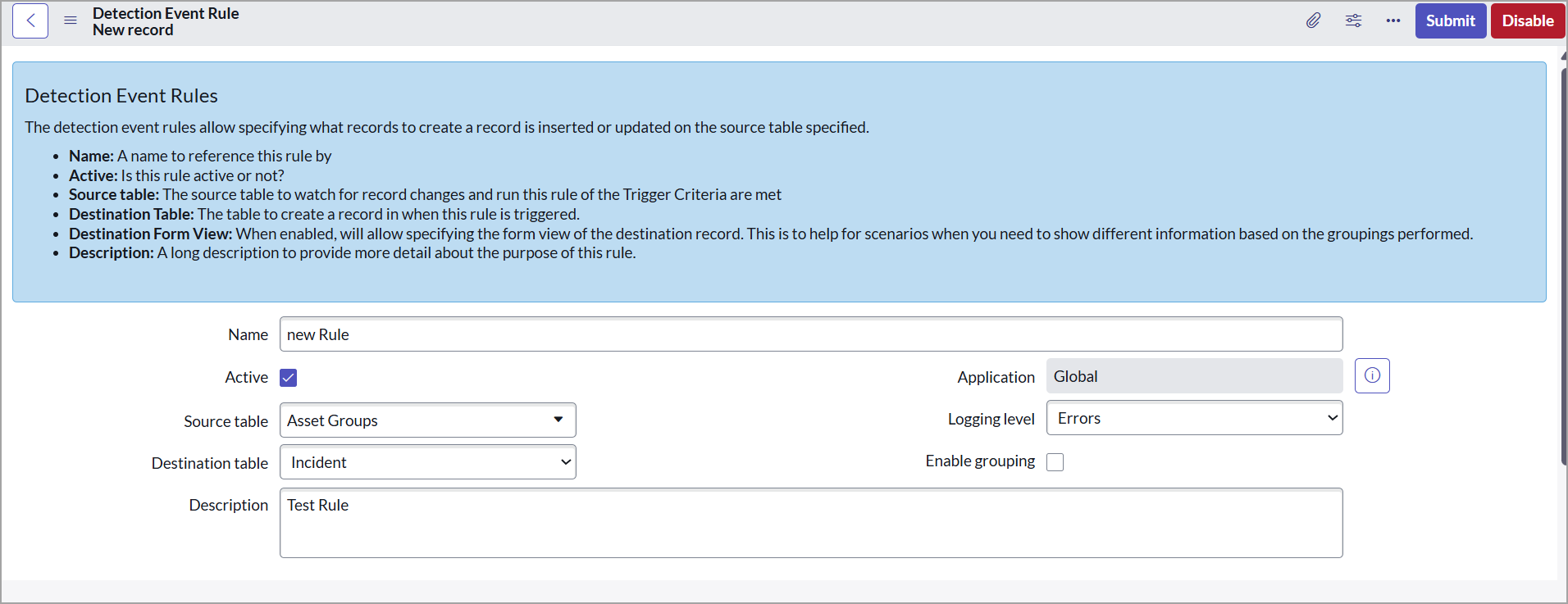This screenshot has height=604, width=1568.
Task: Click the read-only Application field
Action: (1194, 376)
